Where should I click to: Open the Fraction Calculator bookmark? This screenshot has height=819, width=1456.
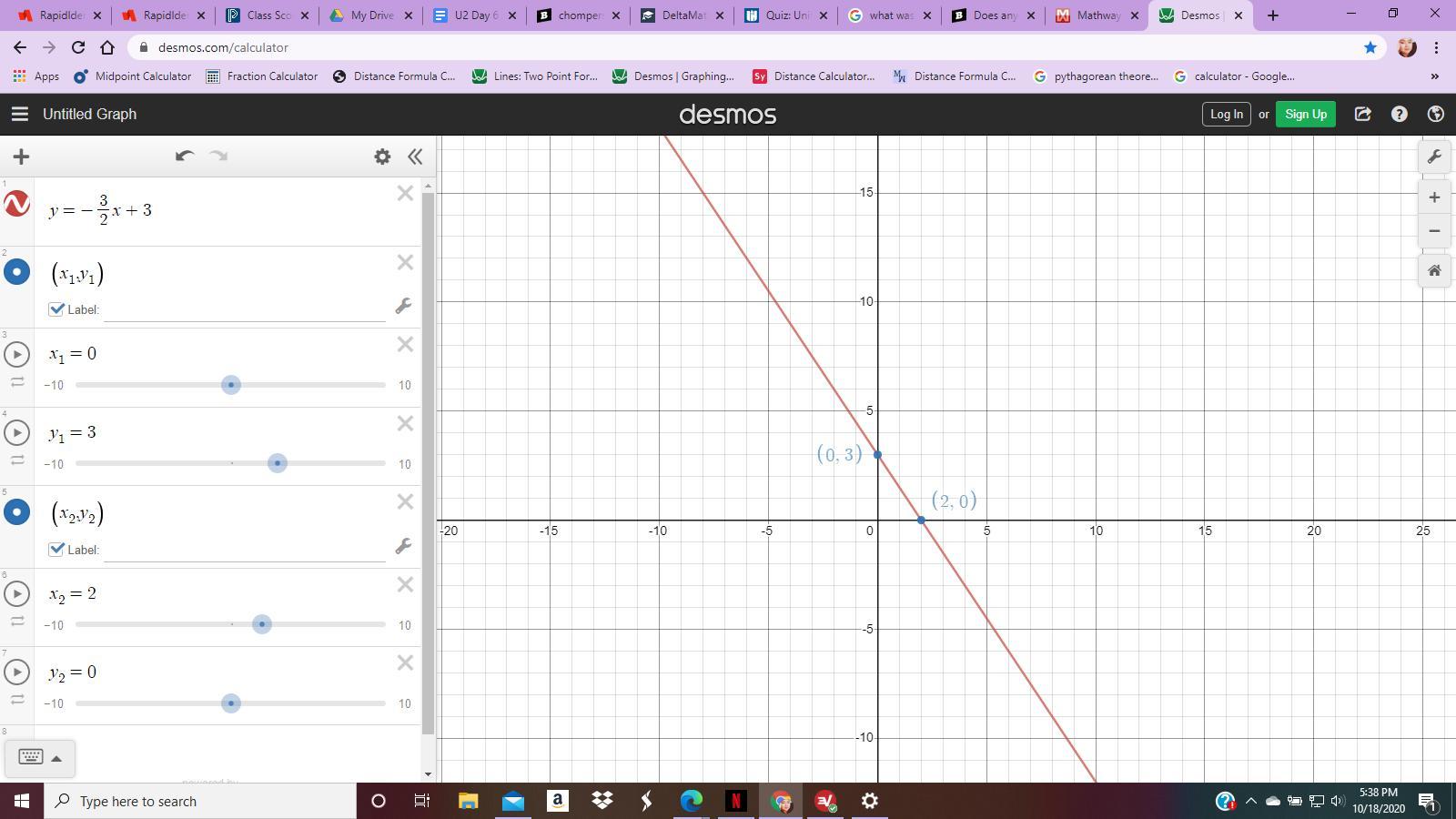262,76
